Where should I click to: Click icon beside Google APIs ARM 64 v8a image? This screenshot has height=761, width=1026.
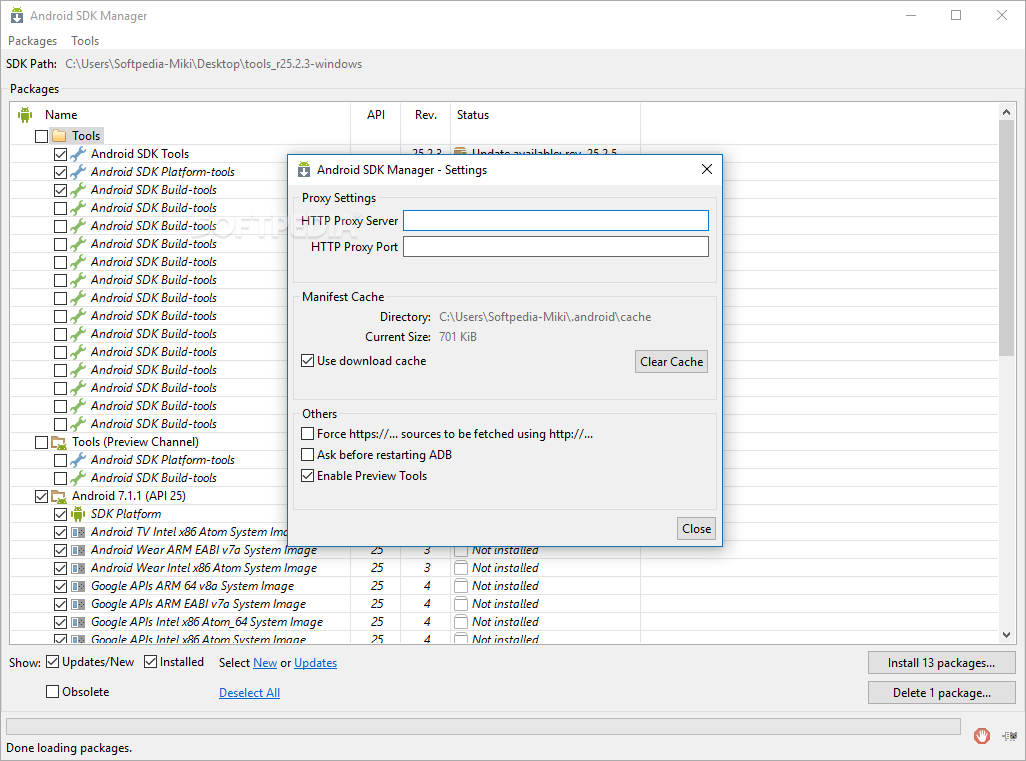78,586
